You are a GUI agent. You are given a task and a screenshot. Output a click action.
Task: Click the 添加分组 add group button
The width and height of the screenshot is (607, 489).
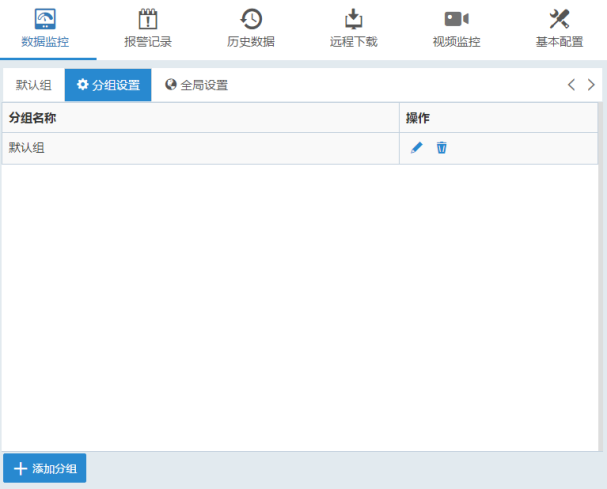pos(45,468)
